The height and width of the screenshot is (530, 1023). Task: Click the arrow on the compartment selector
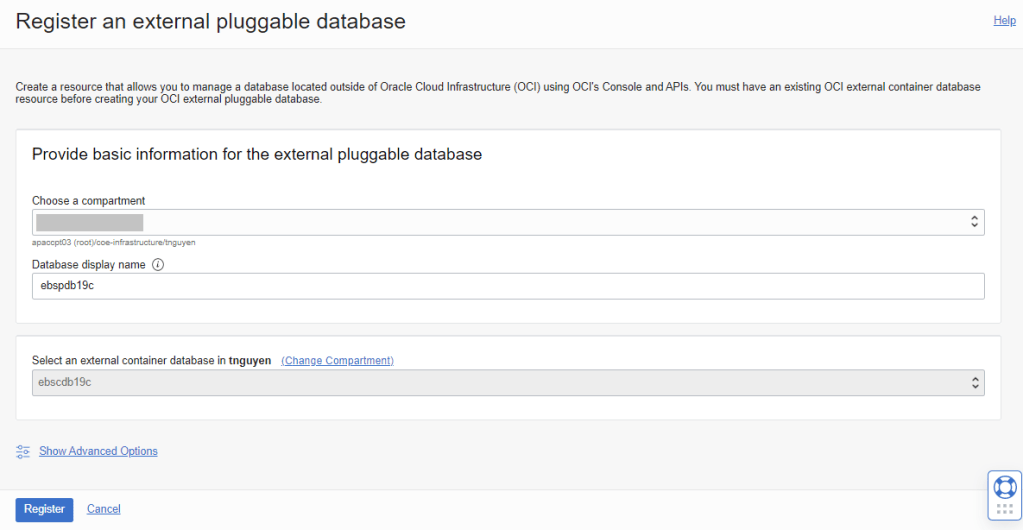tap(974, 222)
